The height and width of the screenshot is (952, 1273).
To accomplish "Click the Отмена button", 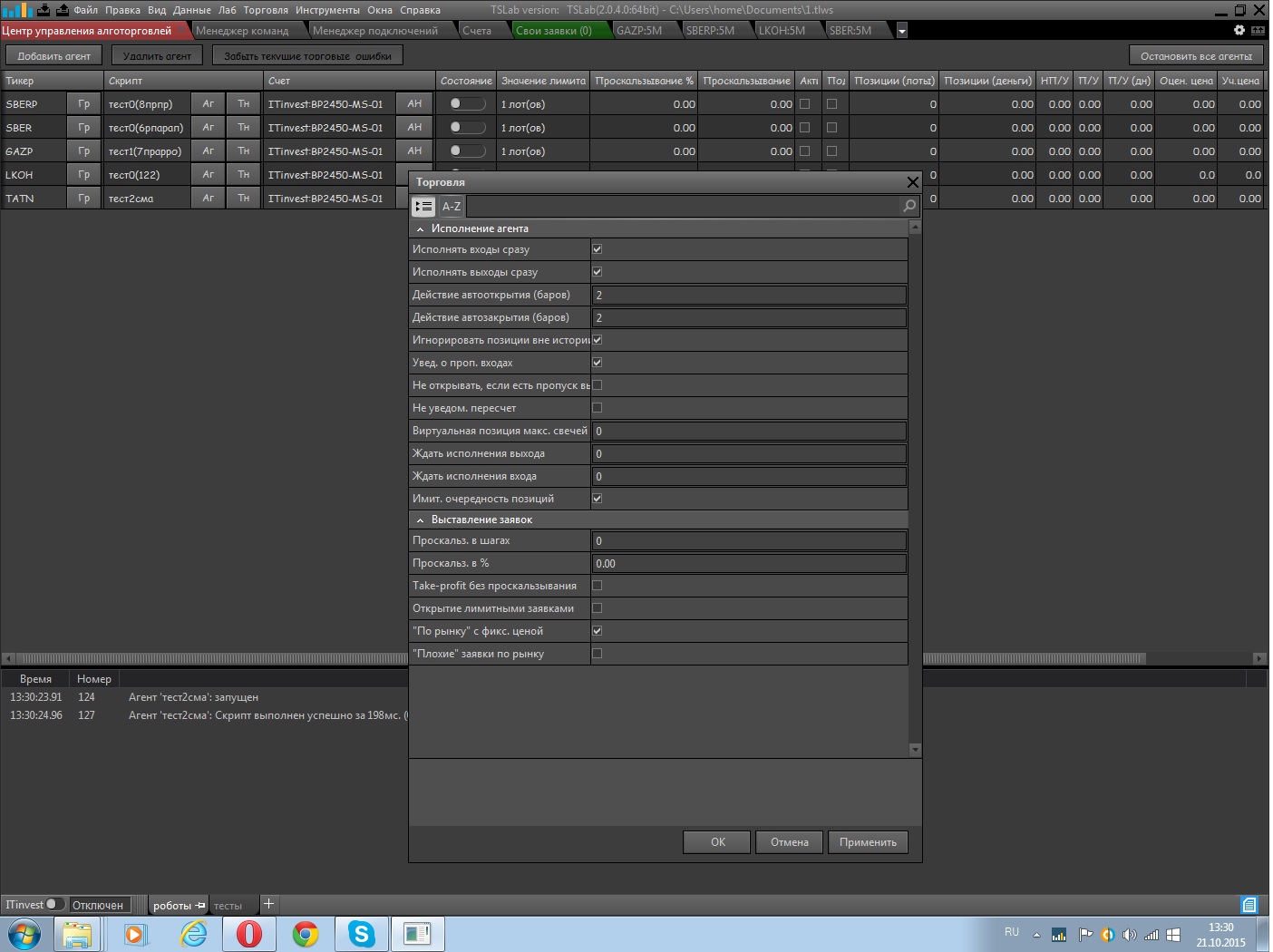I will (x=789, y=842).
